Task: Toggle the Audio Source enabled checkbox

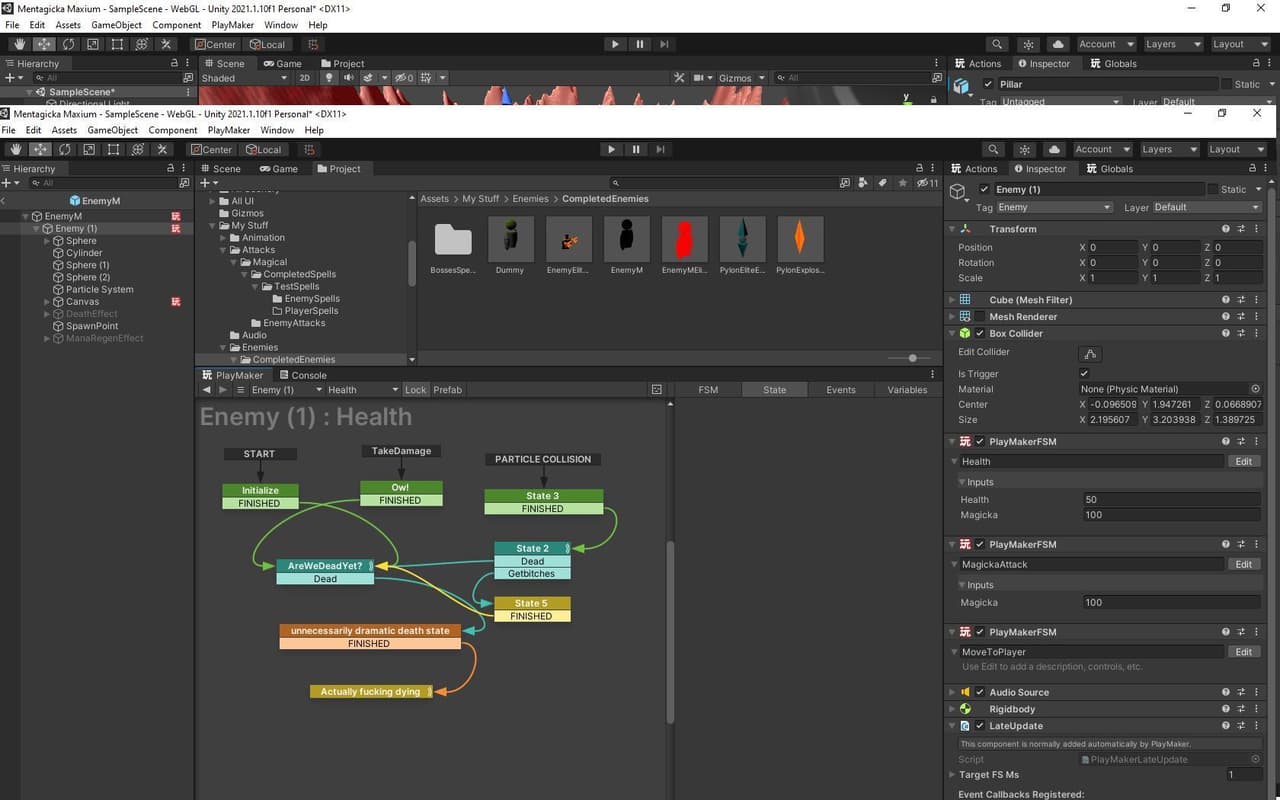Action: pos(980,692)
